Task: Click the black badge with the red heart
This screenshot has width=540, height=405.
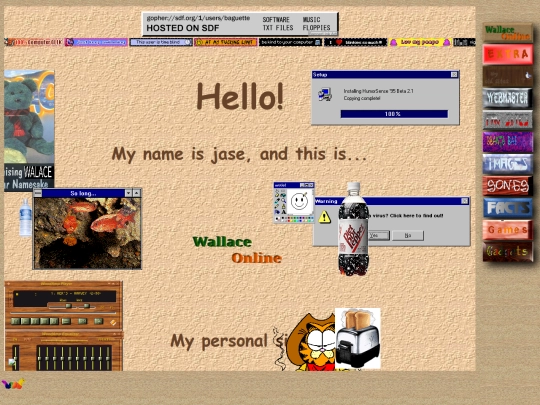Action: (x=355, y=42)
